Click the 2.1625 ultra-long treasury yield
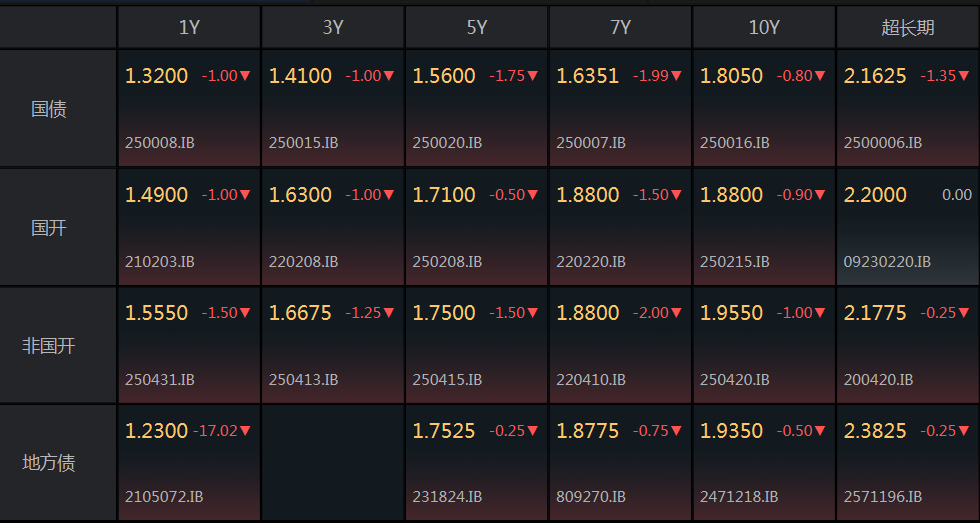 click(875, 76)
